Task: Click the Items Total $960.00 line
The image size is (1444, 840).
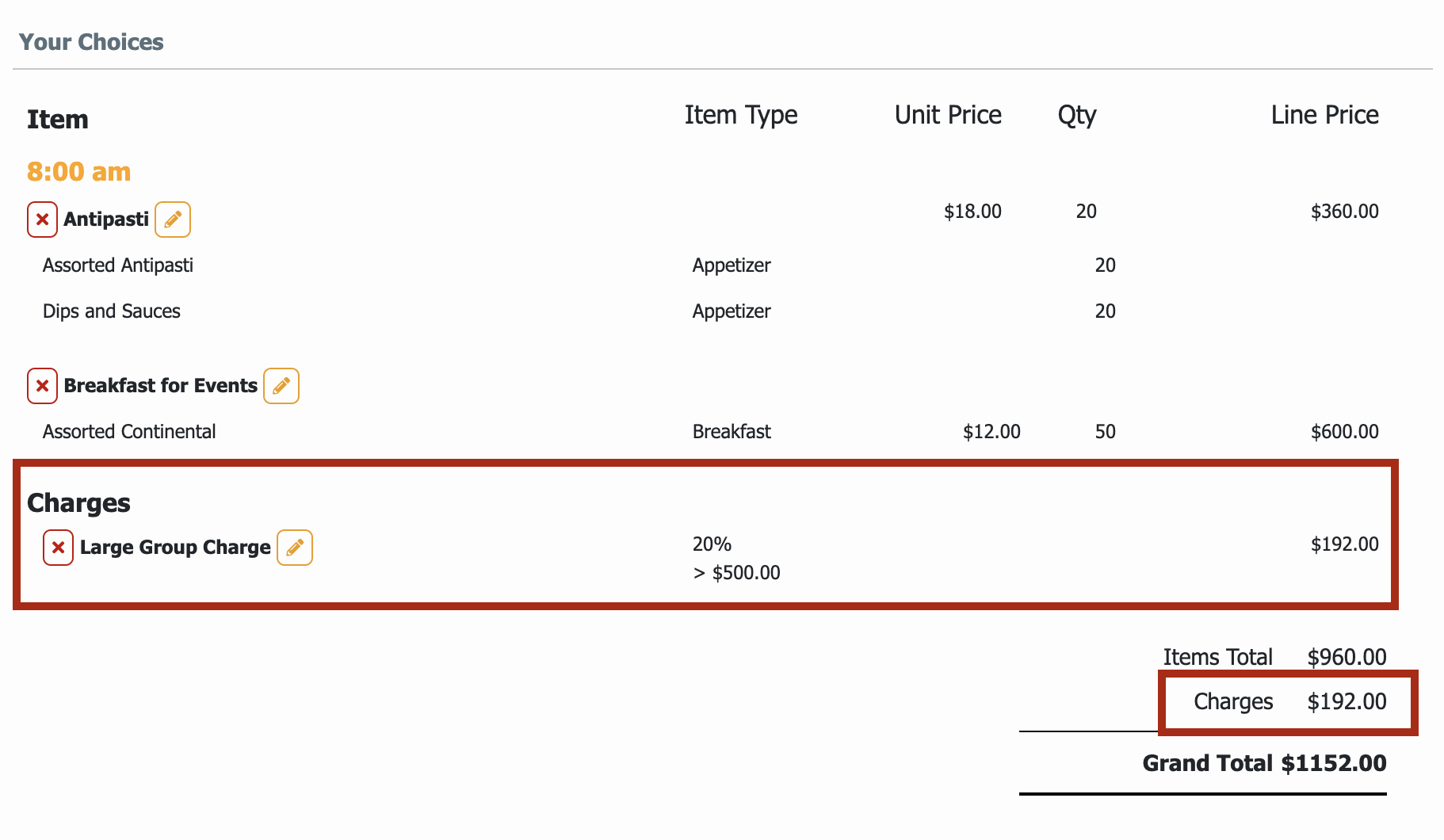Action: (1274, 657)
